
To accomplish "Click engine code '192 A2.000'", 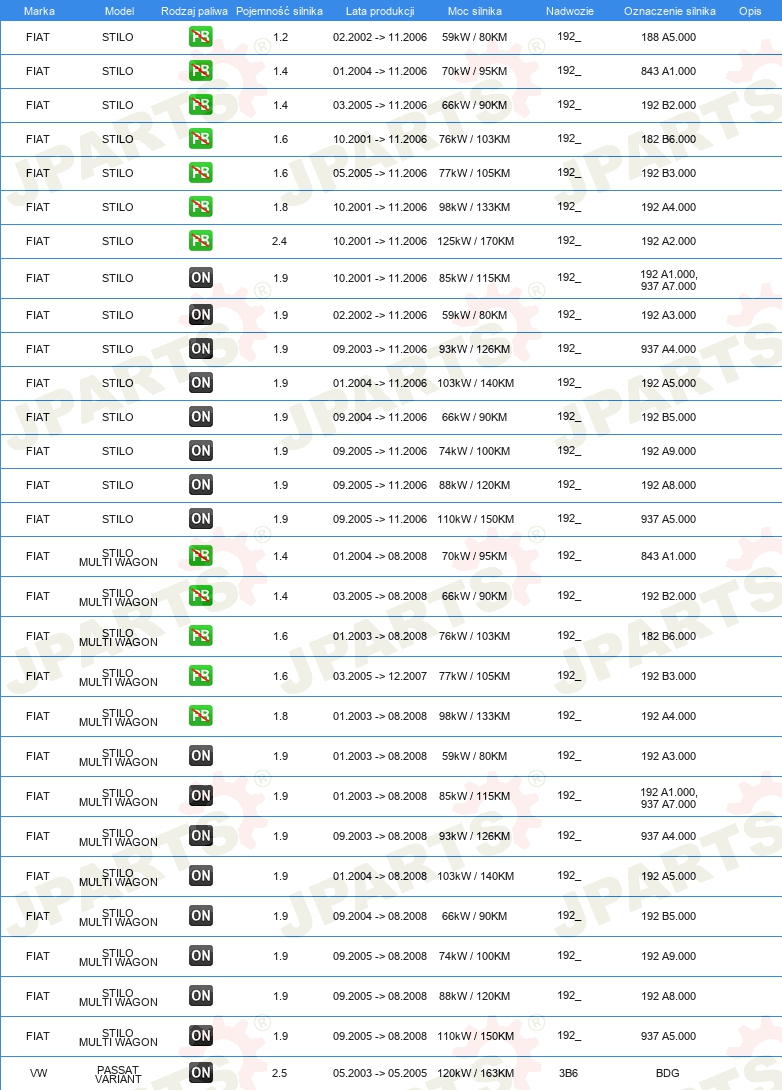I will [x=669, y=241].
